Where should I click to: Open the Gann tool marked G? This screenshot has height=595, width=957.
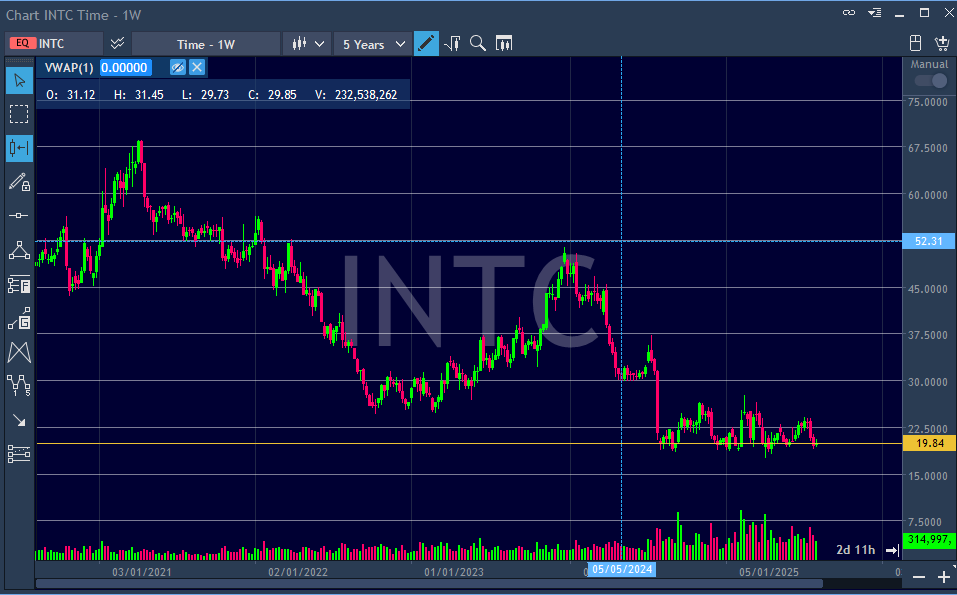(x=20, y=319)
